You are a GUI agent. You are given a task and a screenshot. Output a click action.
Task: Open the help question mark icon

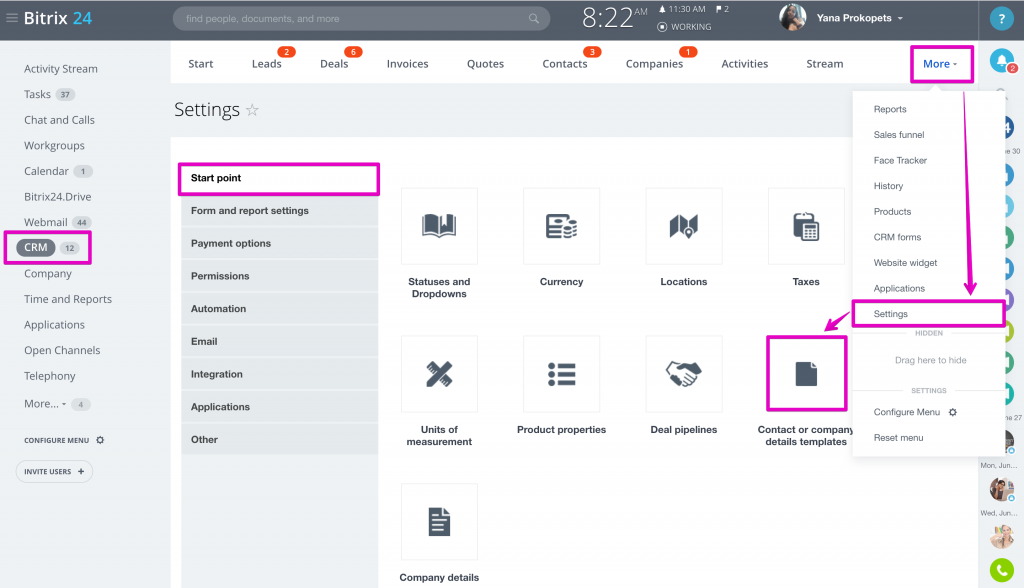coord(1001,19)
